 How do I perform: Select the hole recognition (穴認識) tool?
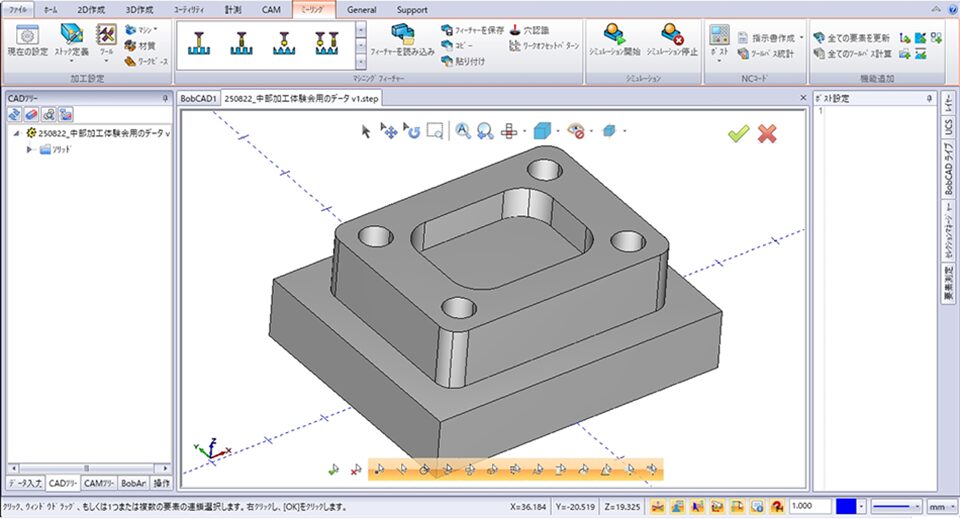coord(516,30)
